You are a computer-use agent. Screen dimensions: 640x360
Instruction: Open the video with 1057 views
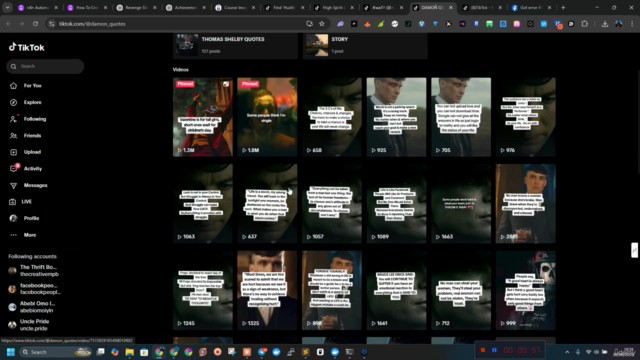(332, 204)
